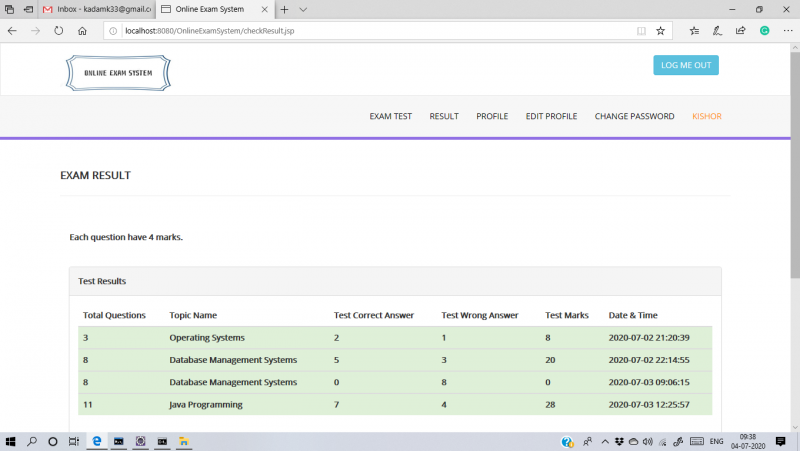Open Edge browser in taskbar
Image resolution: width=800 pixels, height=451 pixels.
coord(96,442)
